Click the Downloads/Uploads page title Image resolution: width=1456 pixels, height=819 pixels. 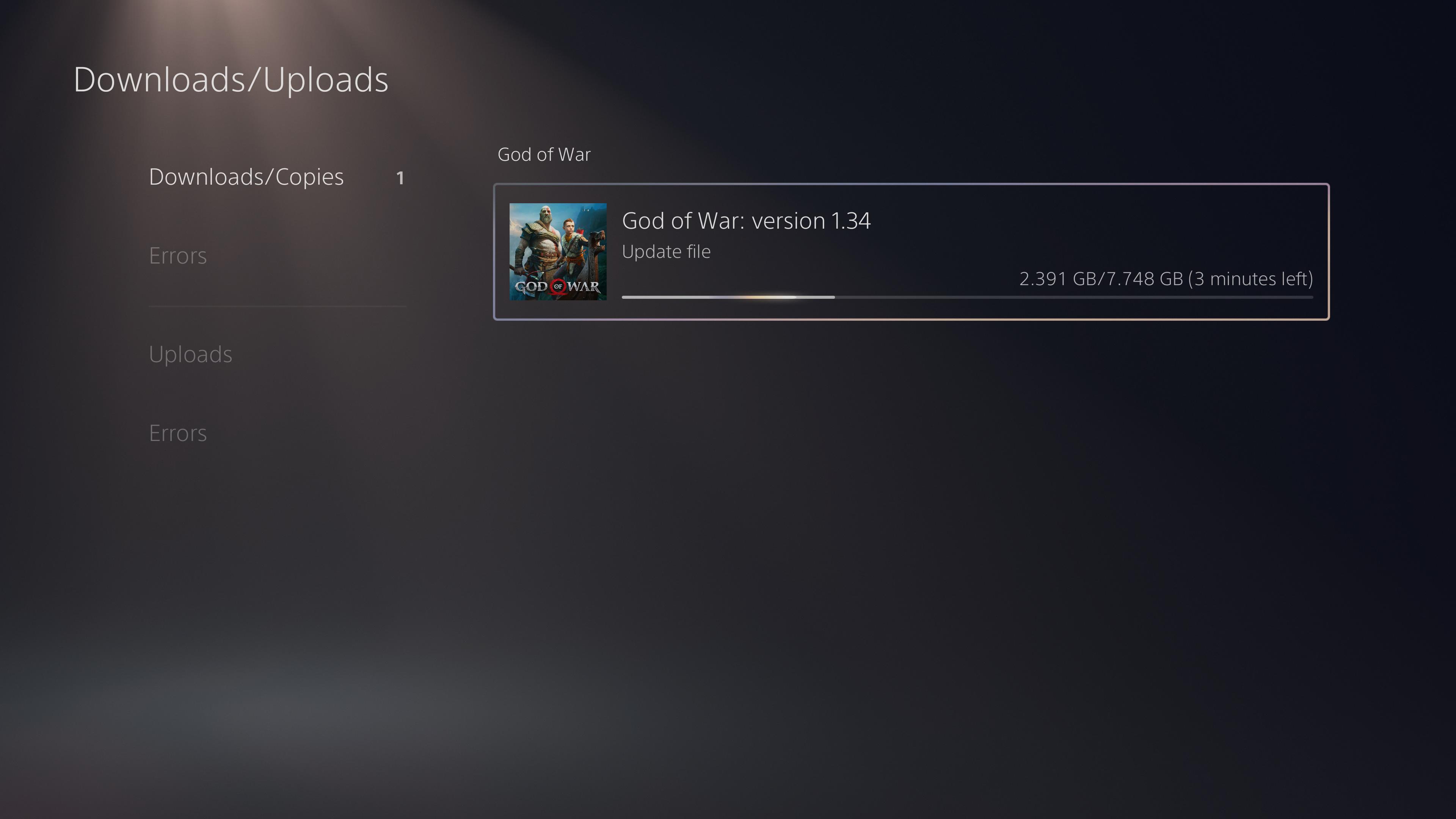click(231, 80)
